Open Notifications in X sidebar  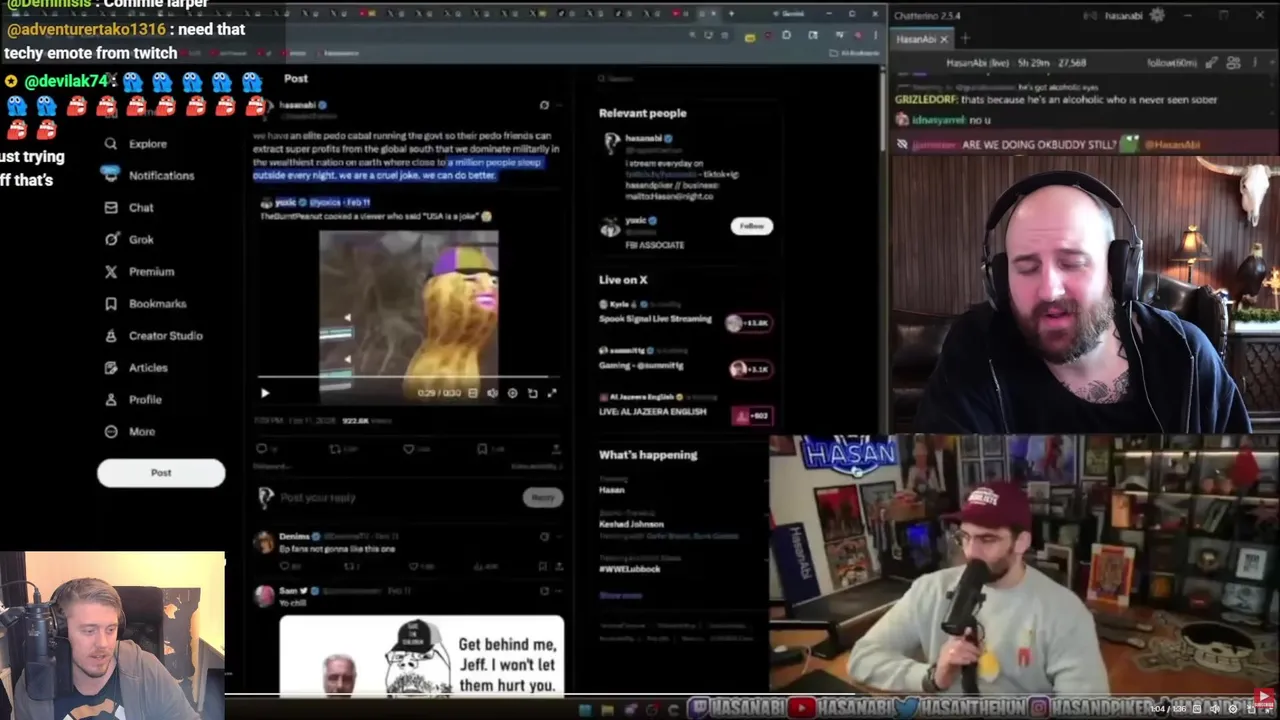click(x=149, y=175)
